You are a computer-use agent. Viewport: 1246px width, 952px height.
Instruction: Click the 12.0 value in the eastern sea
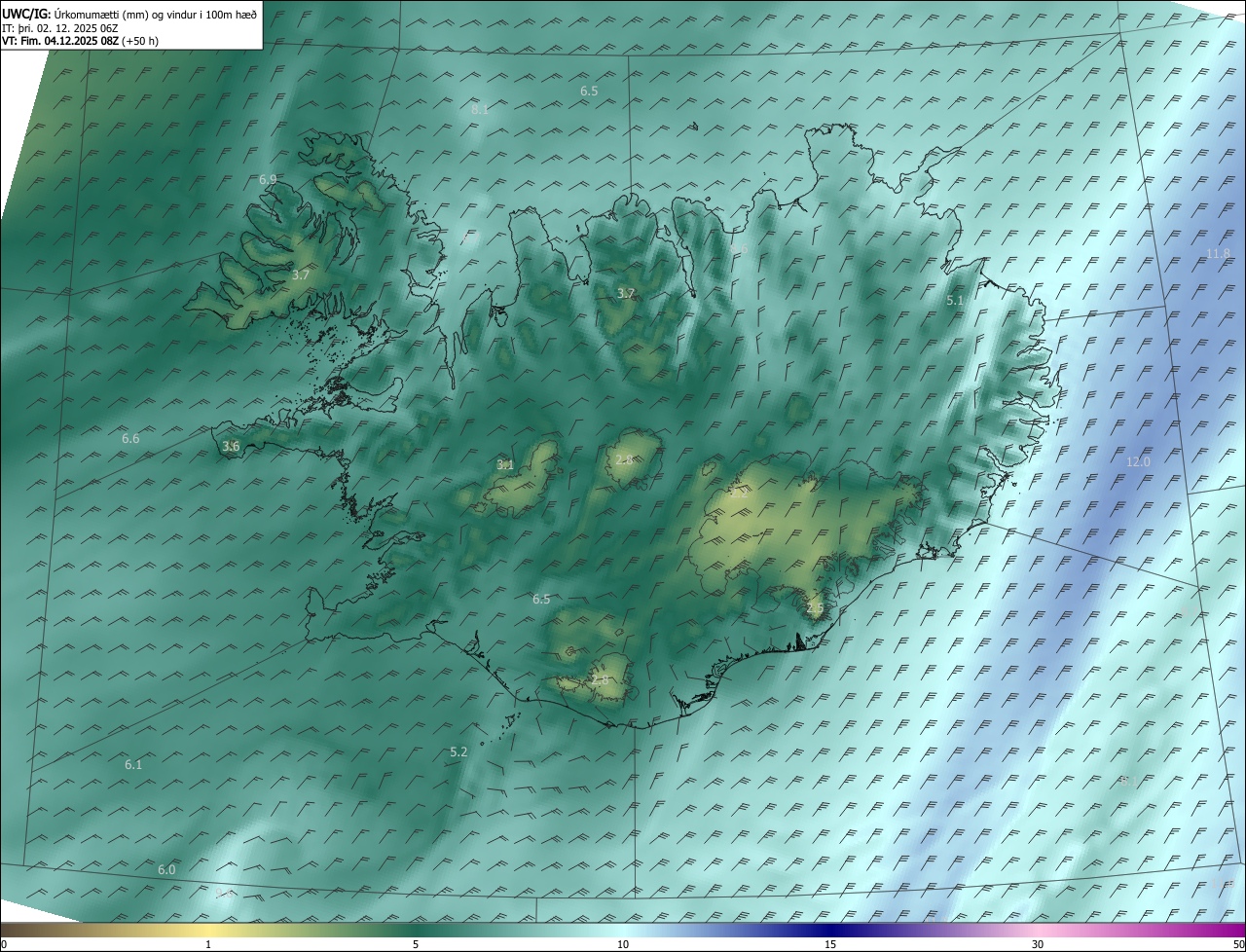[1138, 462]
